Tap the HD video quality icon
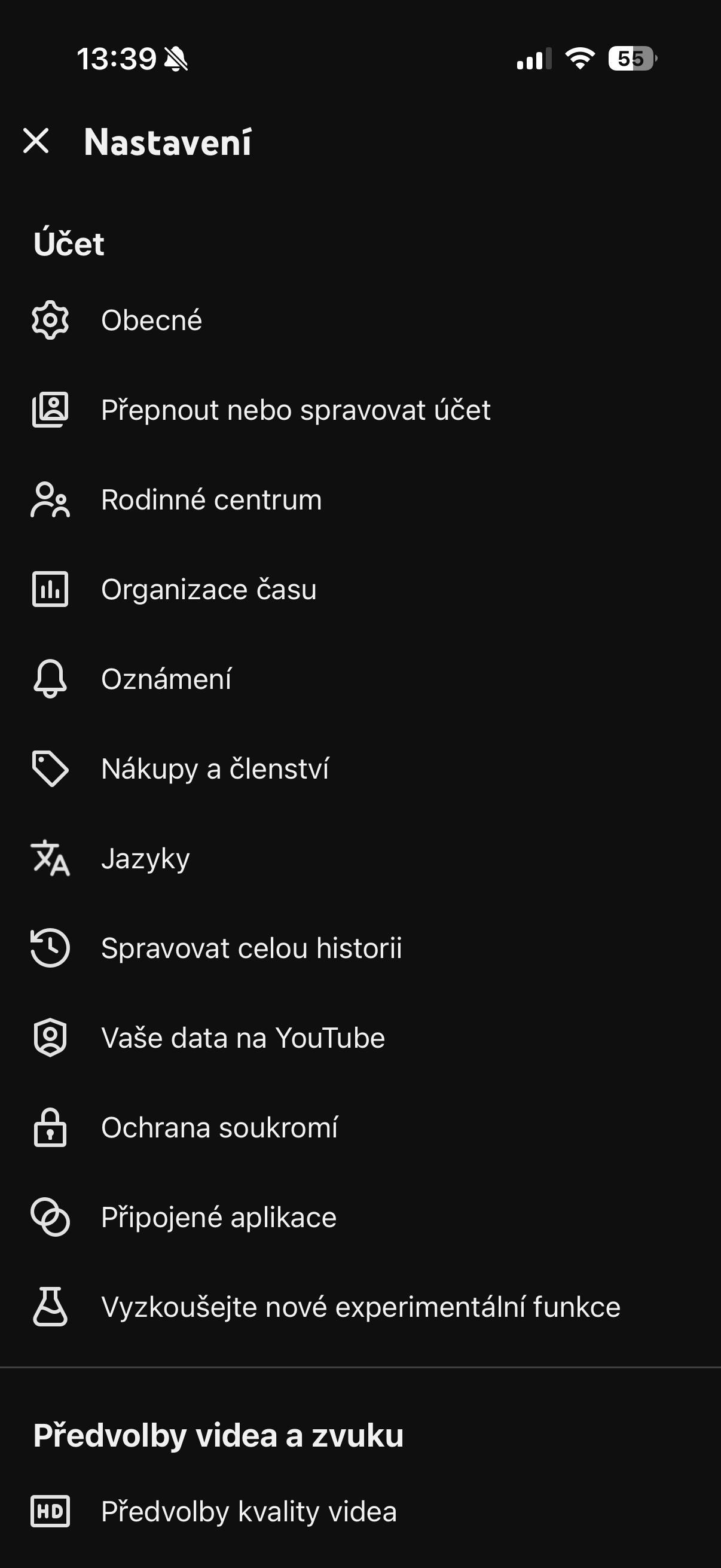Viewport: 721px width, 1568px height. [x=50, y=1511]
